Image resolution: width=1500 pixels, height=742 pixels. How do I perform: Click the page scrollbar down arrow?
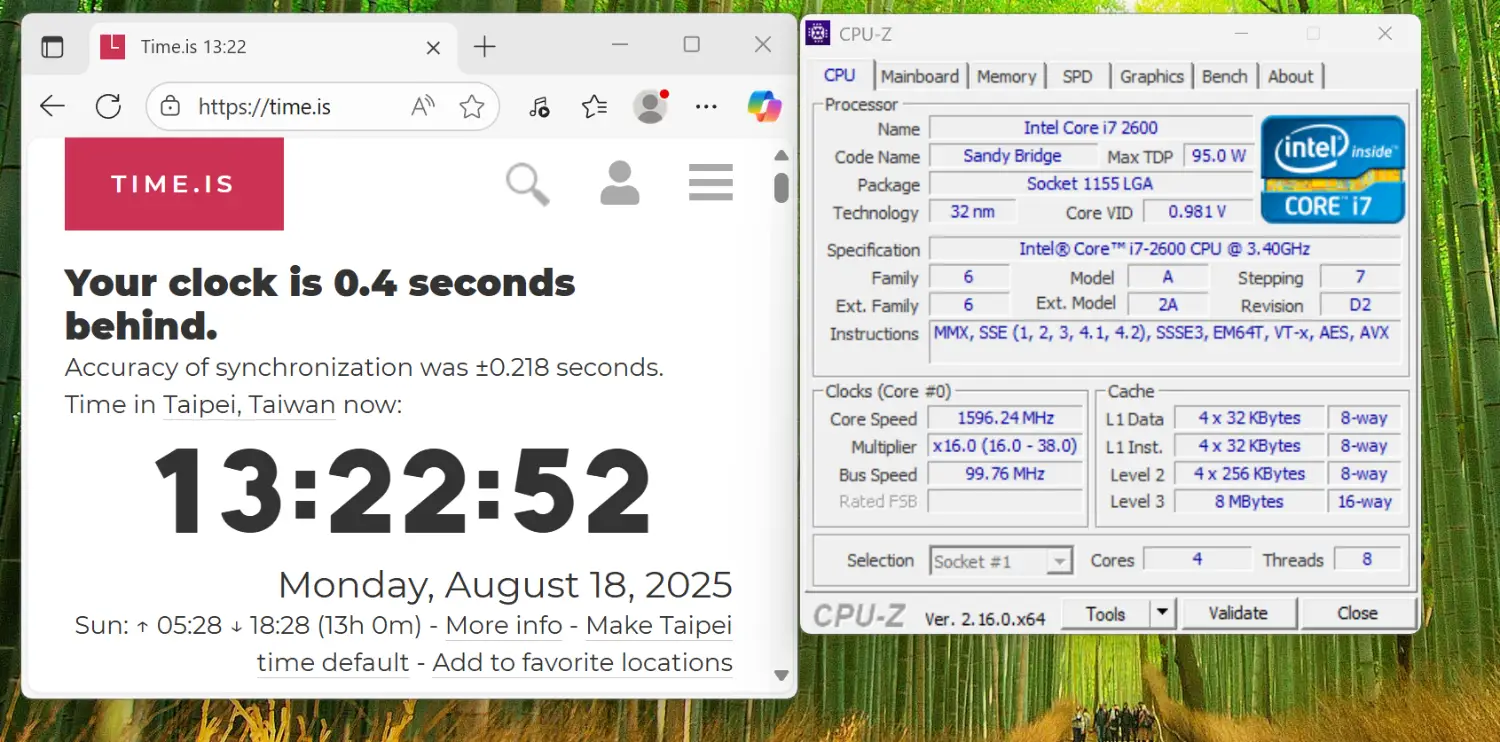coord(782,676)
